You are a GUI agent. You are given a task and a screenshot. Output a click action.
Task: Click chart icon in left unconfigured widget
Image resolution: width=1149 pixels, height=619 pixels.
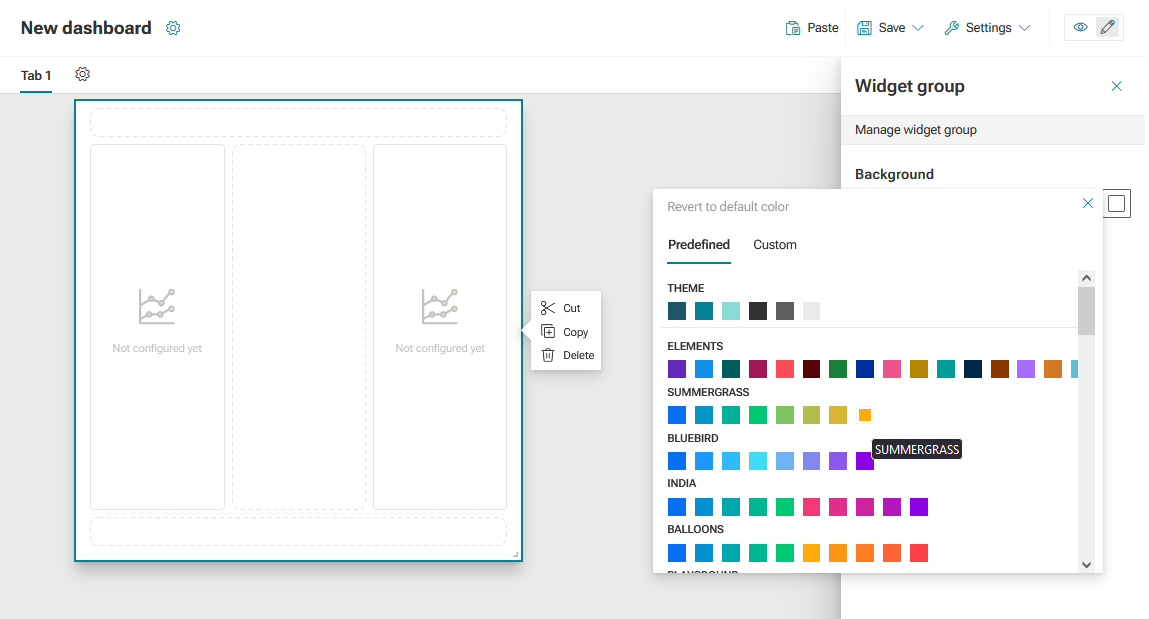(157, 306)
